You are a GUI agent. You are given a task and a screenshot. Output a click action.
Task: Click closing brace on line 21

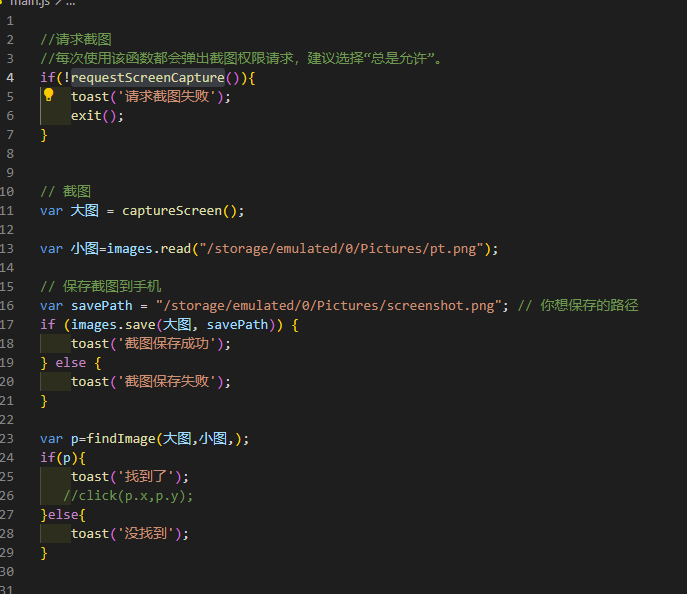point(44,401)
